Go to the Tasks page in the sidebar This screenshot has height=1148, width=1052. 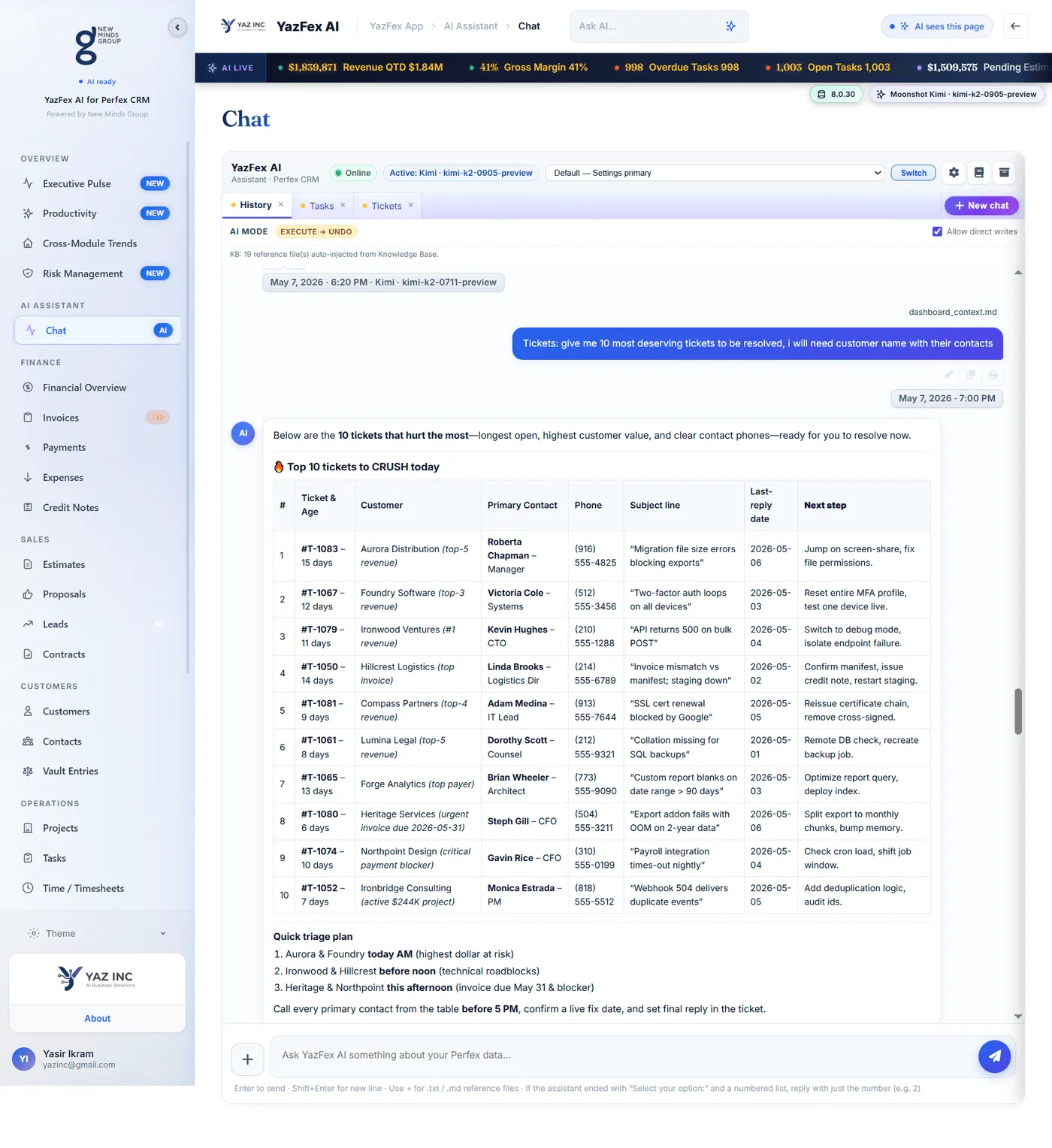pos(98,859)
